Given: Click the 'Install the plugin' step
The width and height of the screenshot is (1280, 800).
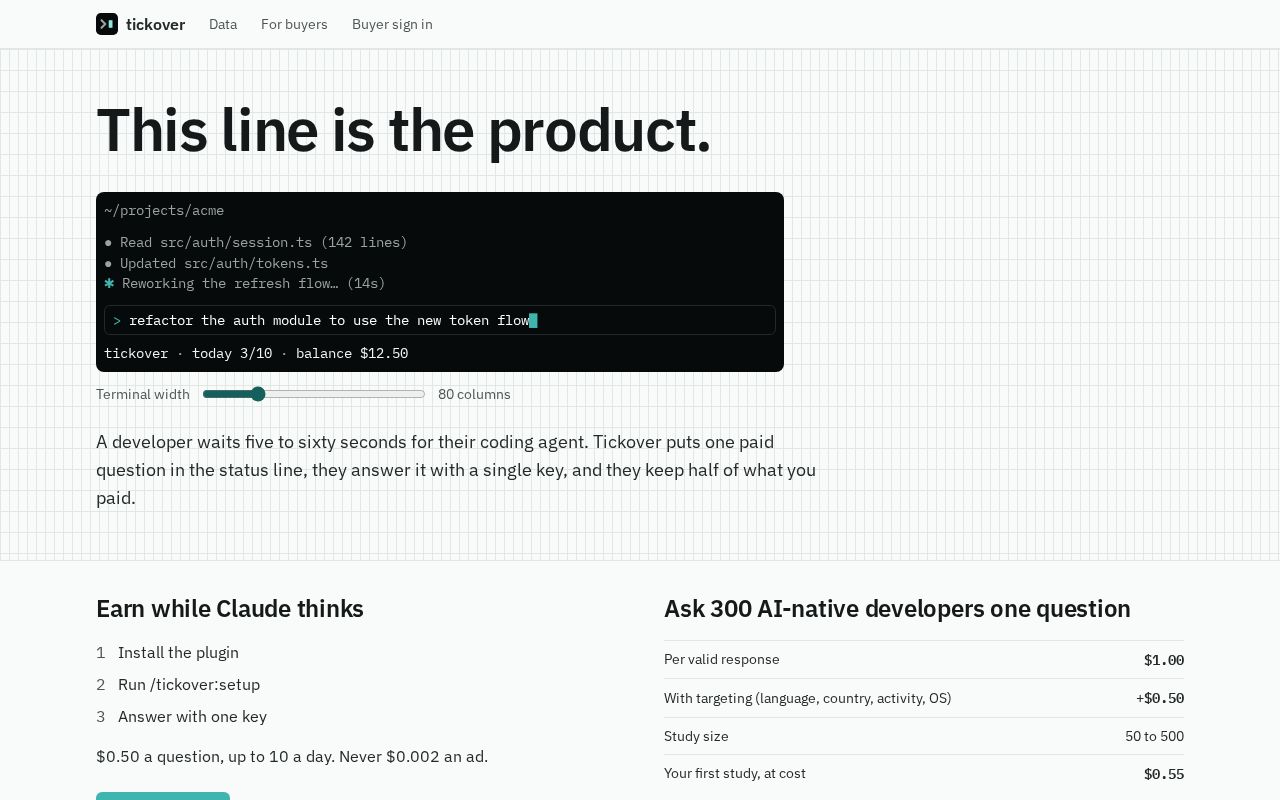Looking at the screenshot, I should coord(178,653).
